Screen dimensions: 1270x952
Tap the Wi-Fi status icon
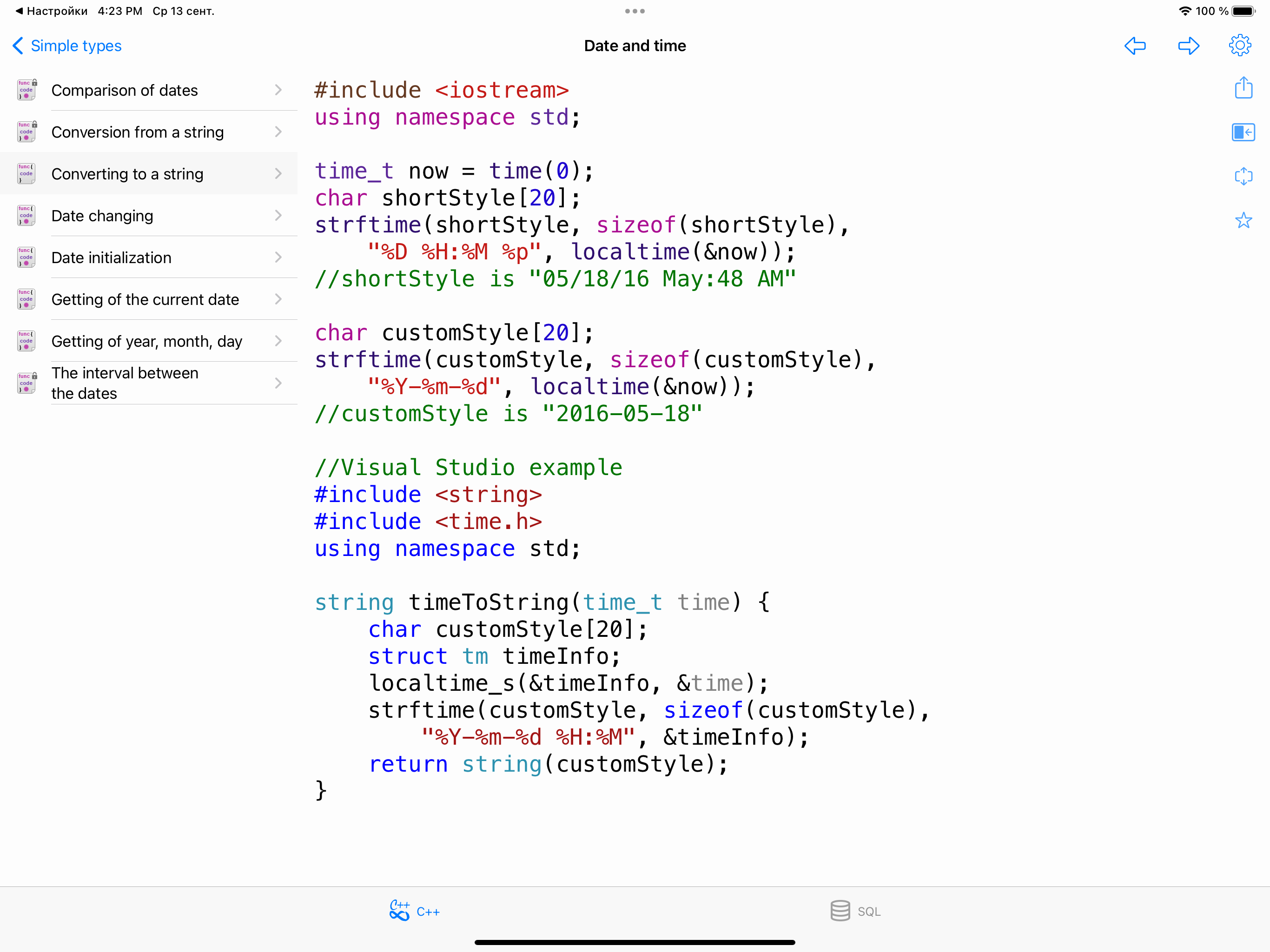point(1184,11)
